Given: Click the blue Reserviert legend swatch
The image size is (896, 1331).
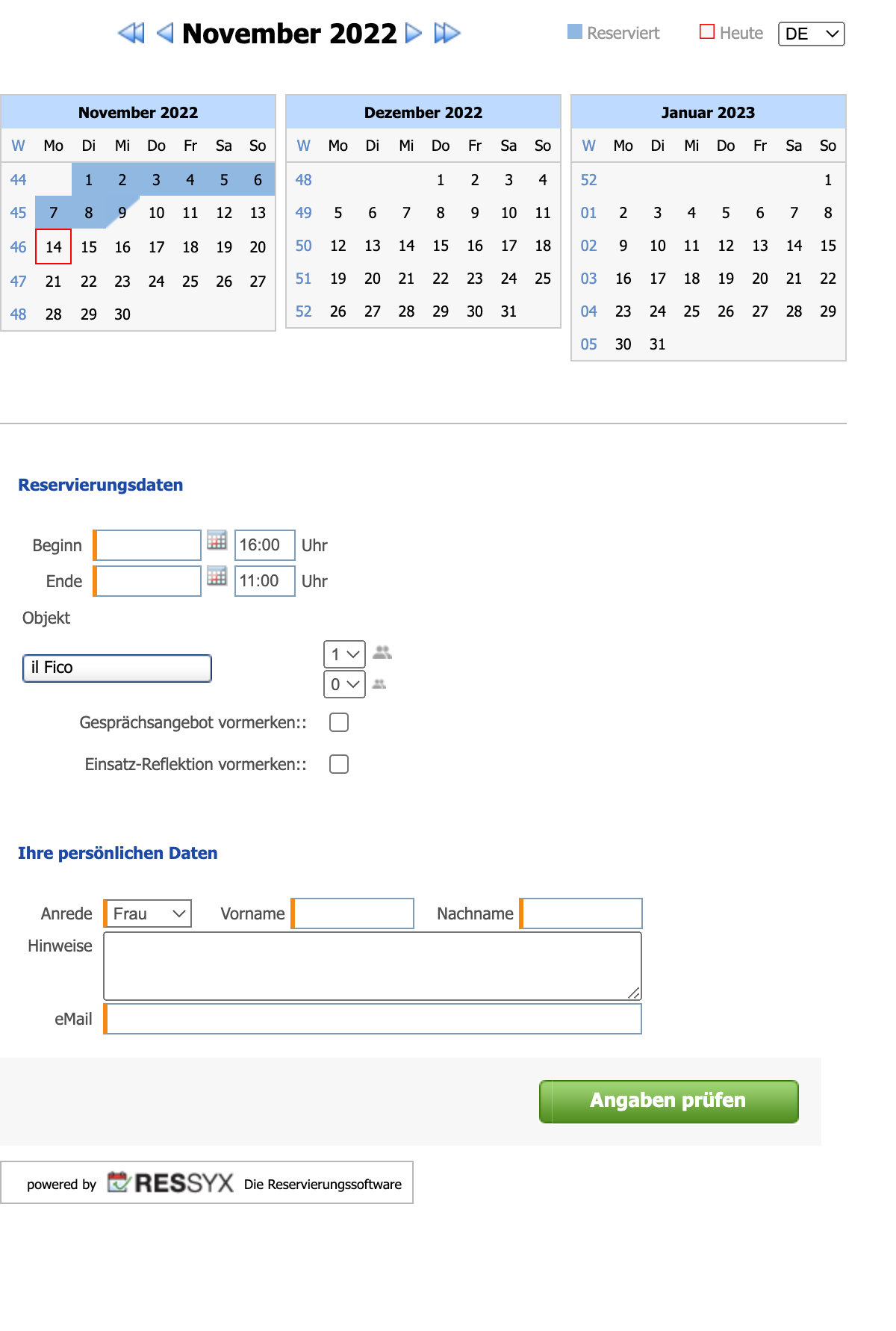Looking at the screenshot, I should click(575, 31).
